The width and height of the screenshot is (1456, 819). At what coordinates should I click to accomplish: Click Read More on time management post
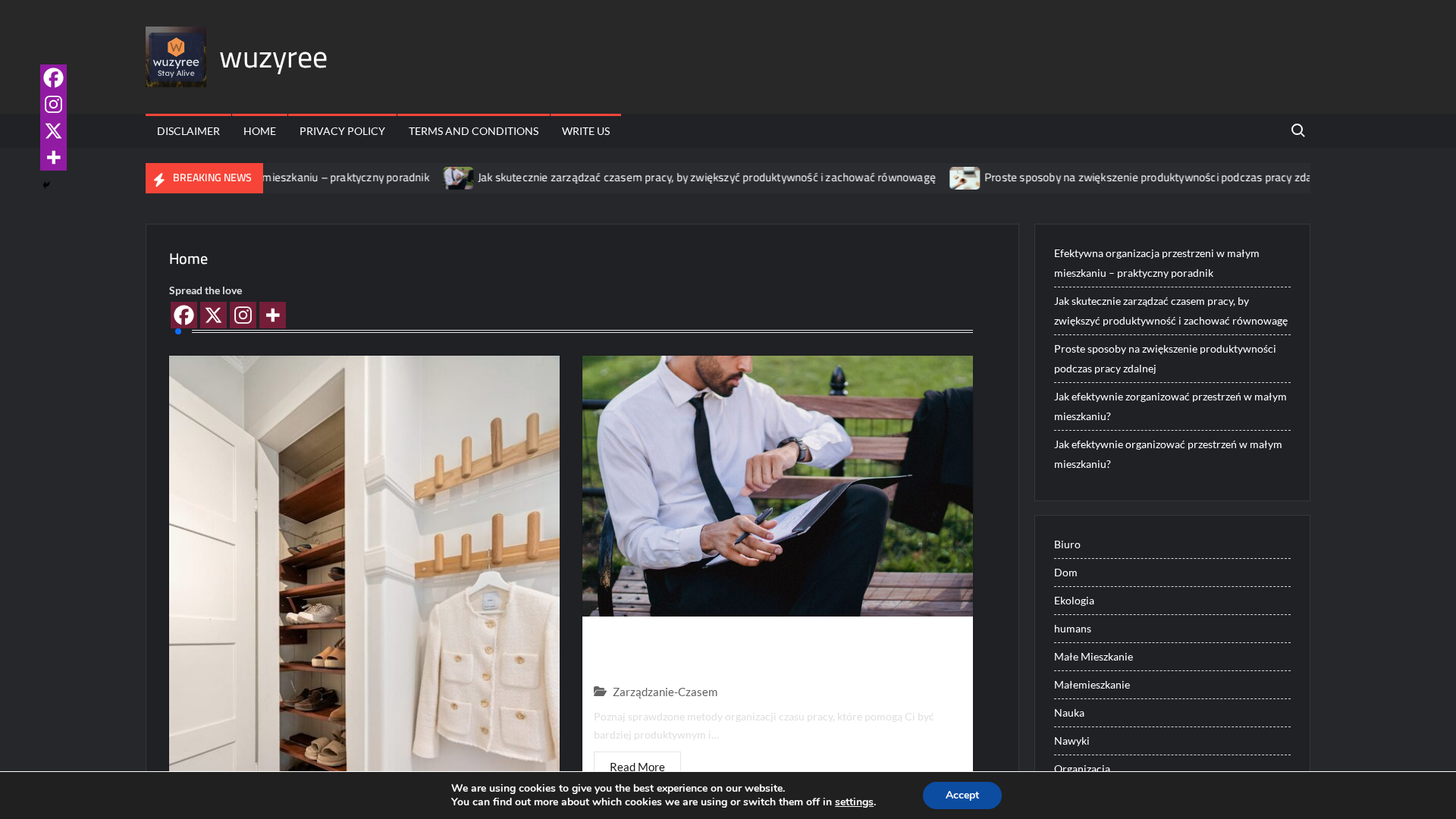(637, 766)
